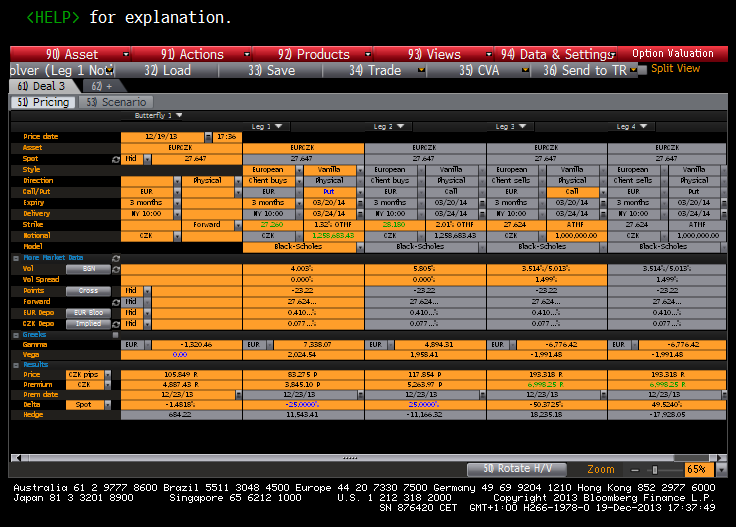The width and height of the screenshot is (736, 527).
Task: Open the 91) Actions menu
Action: [x=192, y=54]
